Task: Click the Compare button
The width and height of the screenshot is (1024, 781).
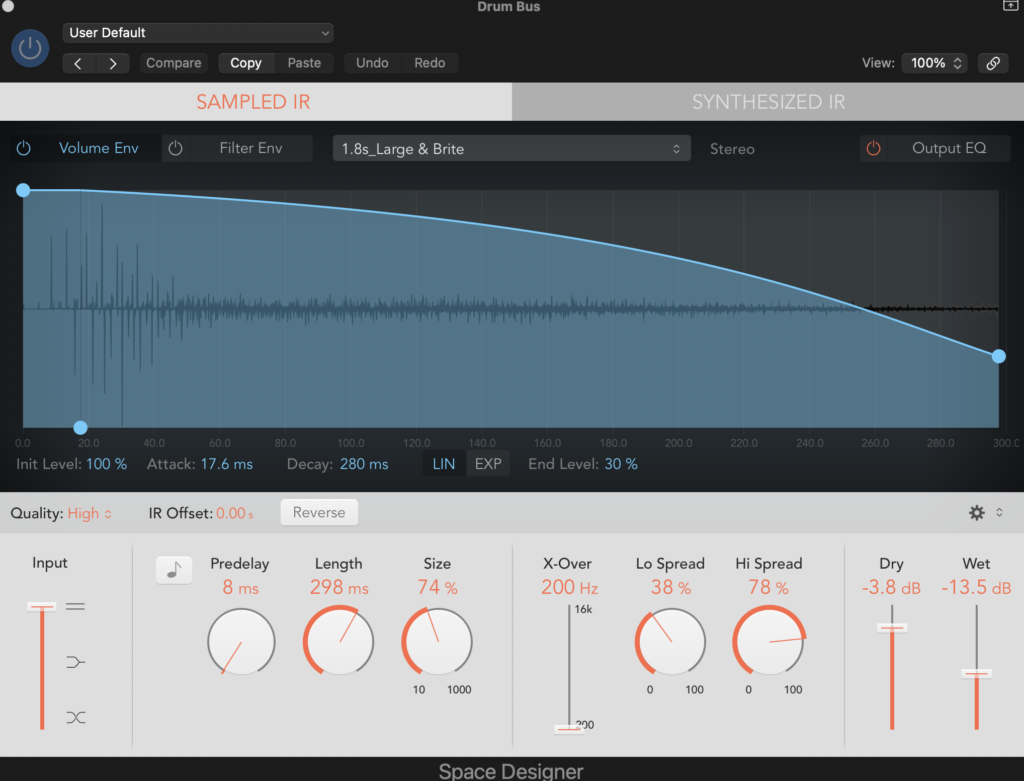Action: click(x=173, y=63)
